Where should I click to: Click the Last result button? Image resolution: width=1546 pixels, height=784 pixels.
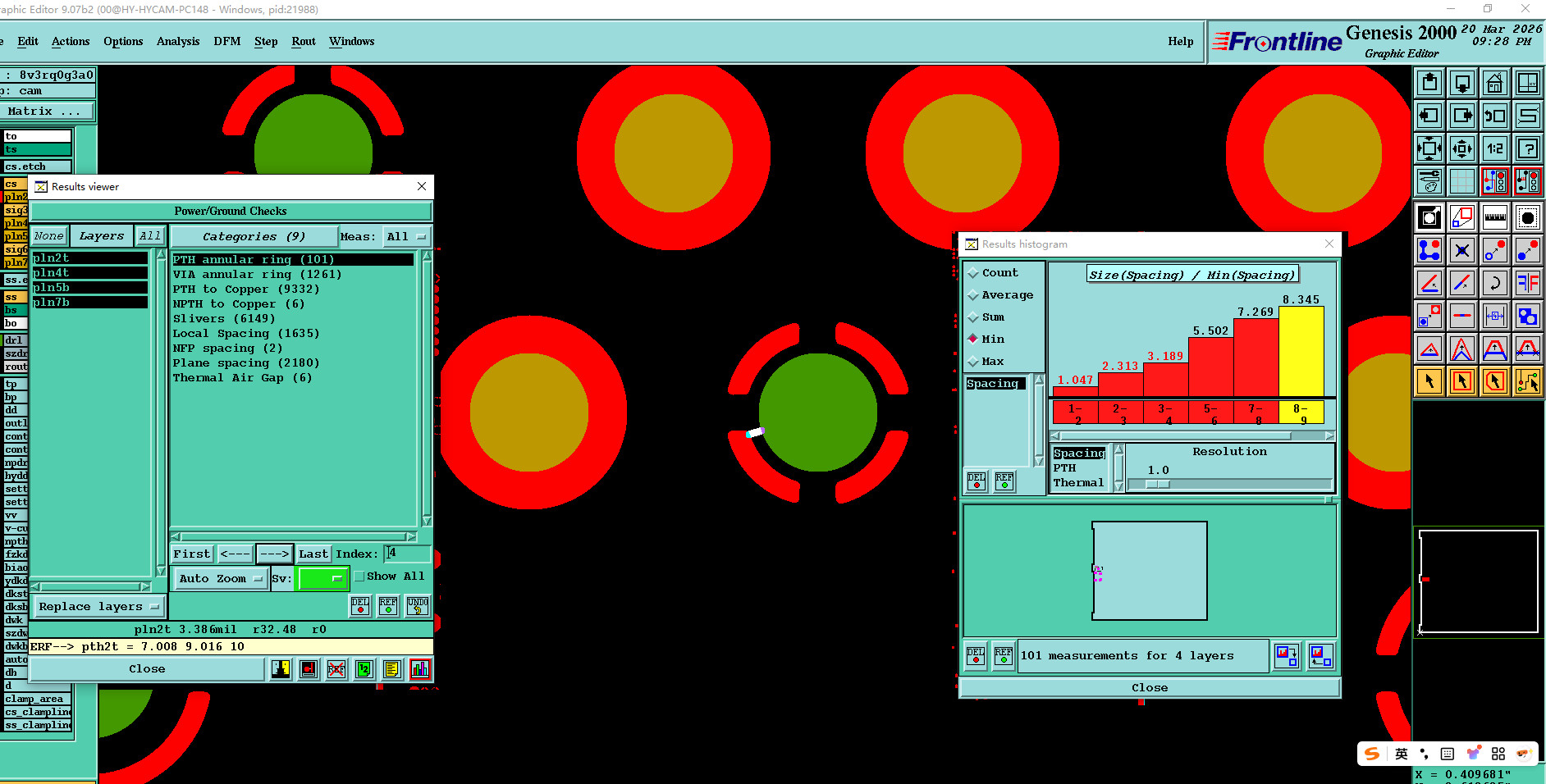(313, 554)
